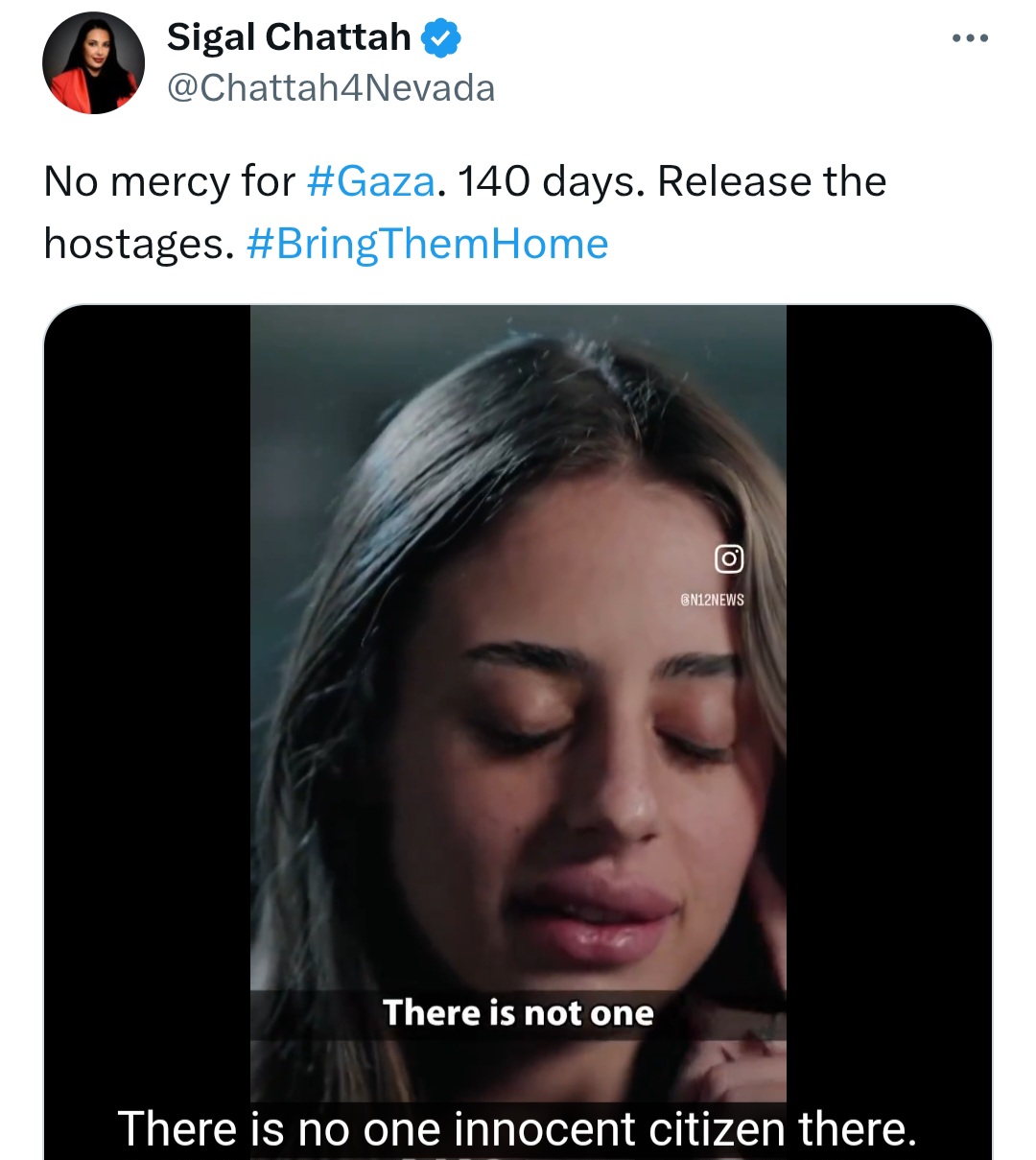The height and width of the screenshot is (1160, 1036).
Task: Click the blue verified checkmark badge
Action: point(441,38)
